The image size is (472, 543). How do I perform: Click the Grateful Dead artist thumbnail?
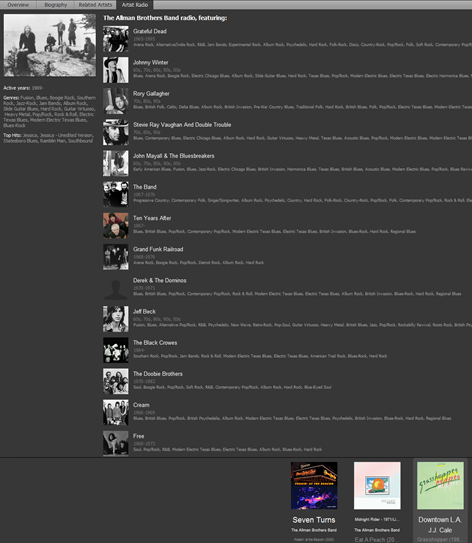click(116, 39)
